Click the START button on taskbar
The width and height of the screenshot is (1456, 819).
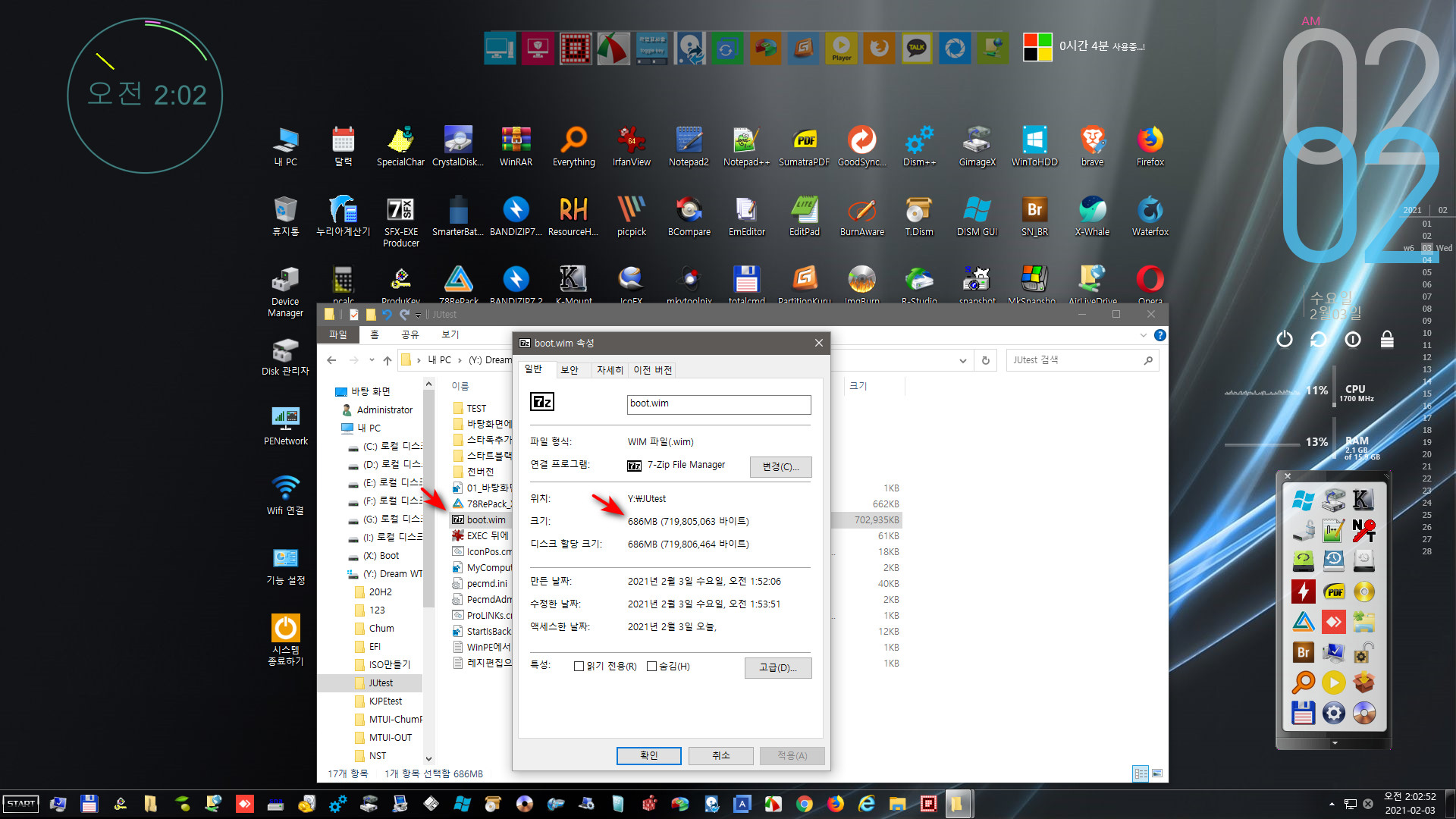tap(21, 804)
